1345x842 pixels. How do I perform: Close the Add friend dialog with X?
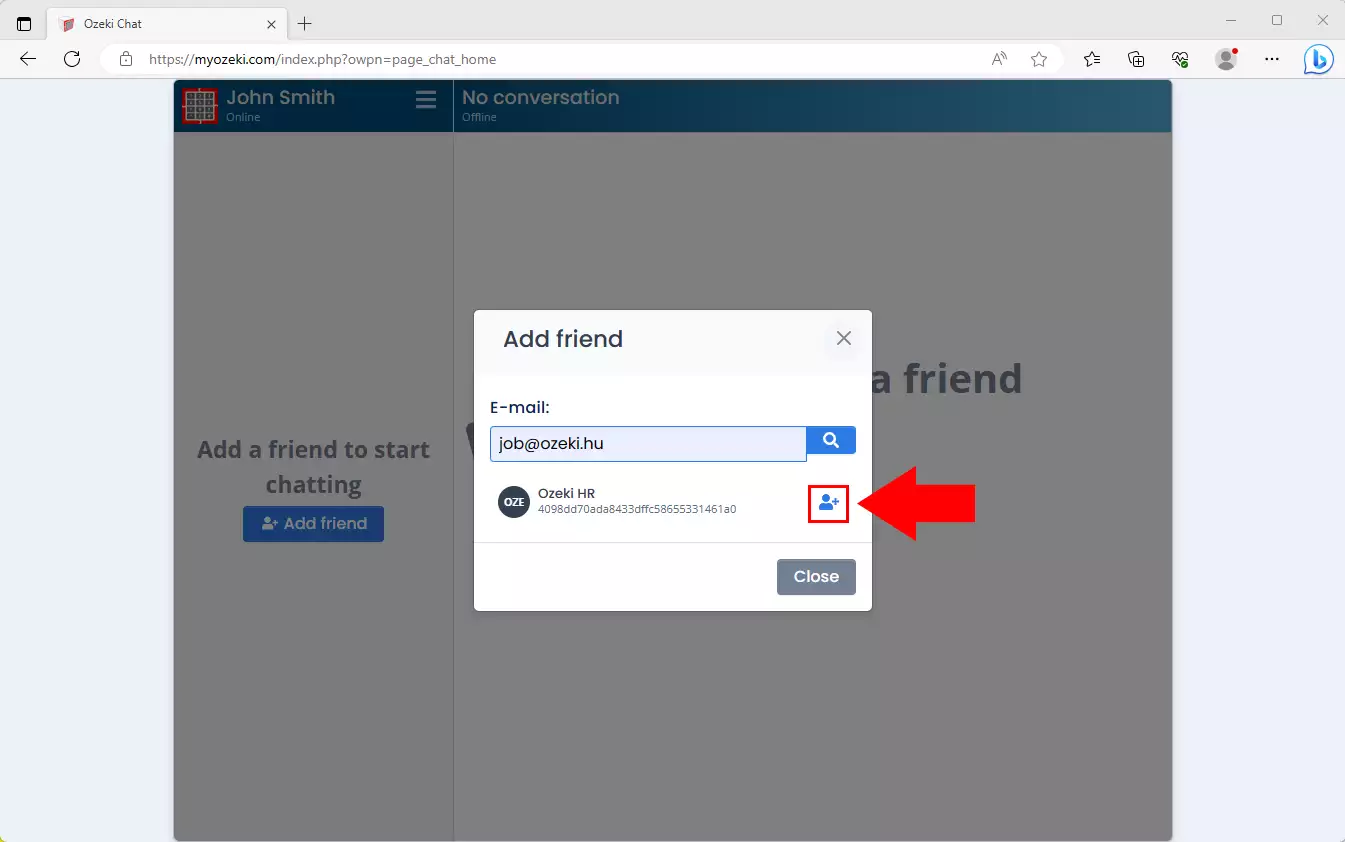pyautogui.click(x=844, y=338)
